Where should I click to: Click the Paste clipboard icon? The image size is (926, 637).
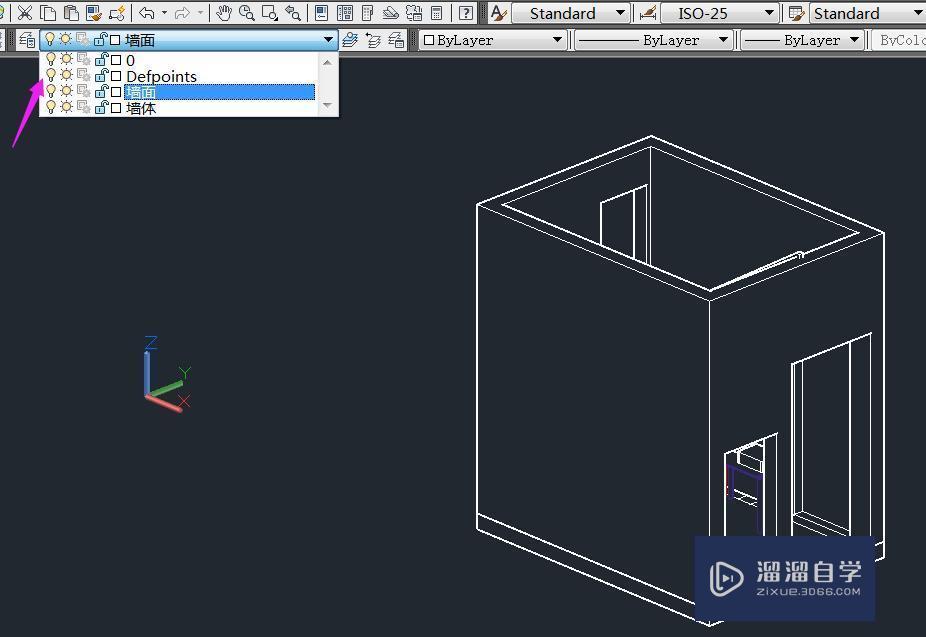point(71,12)
